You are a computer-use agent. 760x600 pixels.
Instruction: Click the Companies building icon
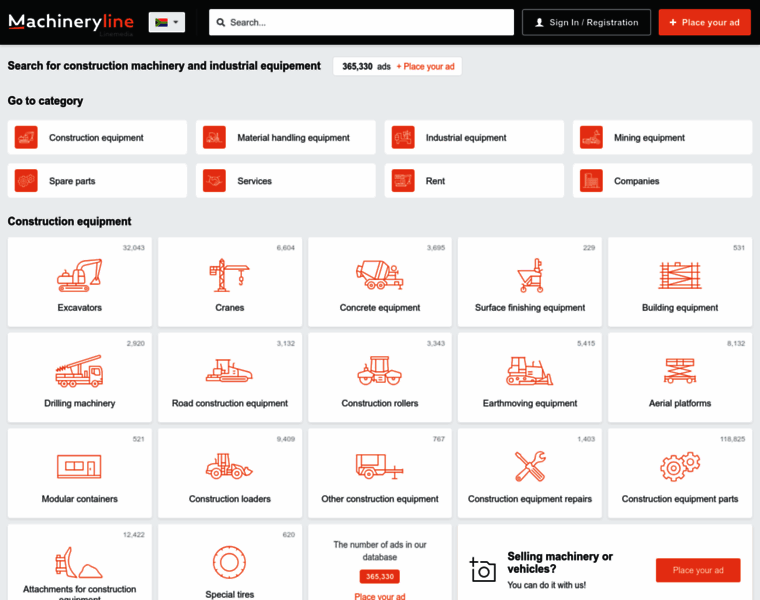591,181
